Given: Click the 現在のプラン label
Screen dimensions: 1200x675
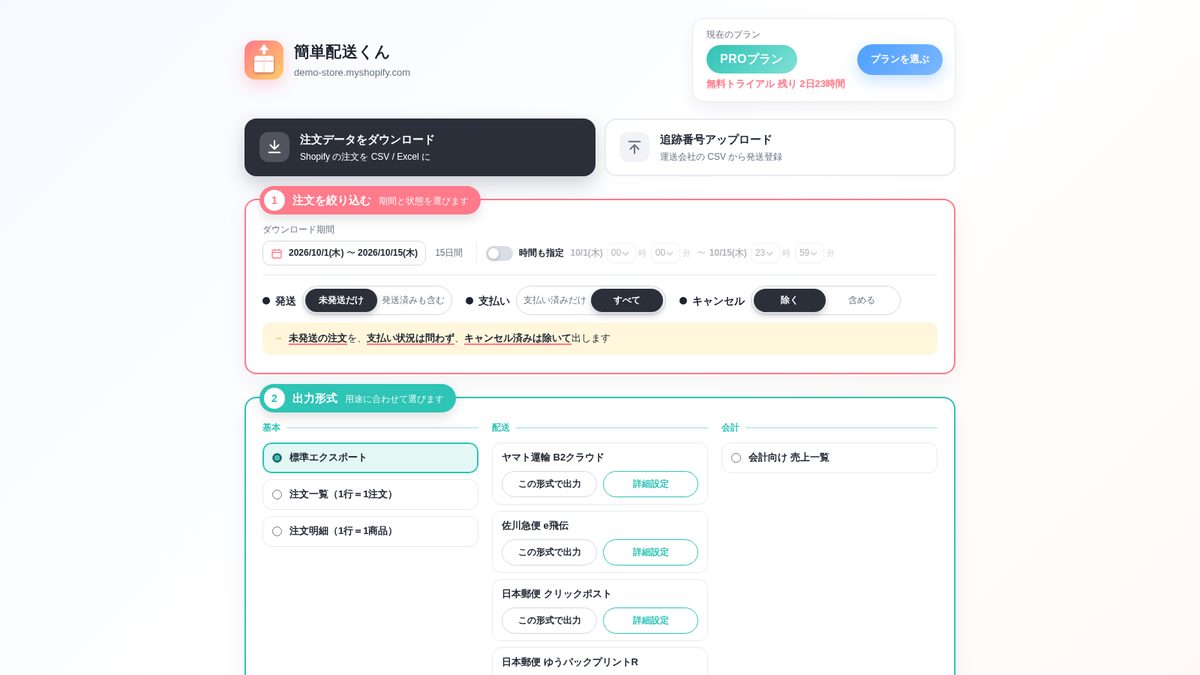Looking at the screenshot, I should (733, 34).
